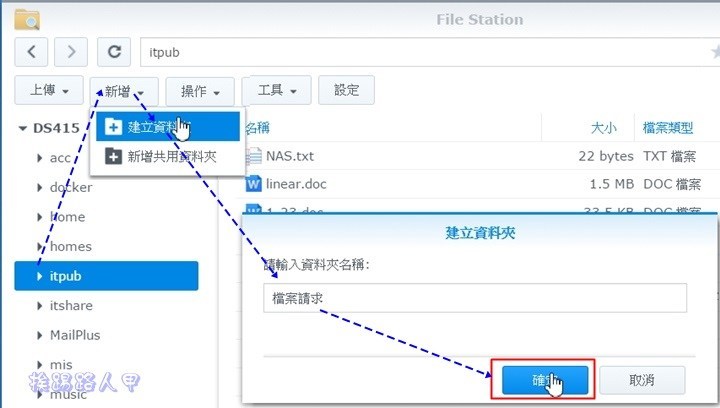Open the 設定 settings button

(x=346, y=90)
